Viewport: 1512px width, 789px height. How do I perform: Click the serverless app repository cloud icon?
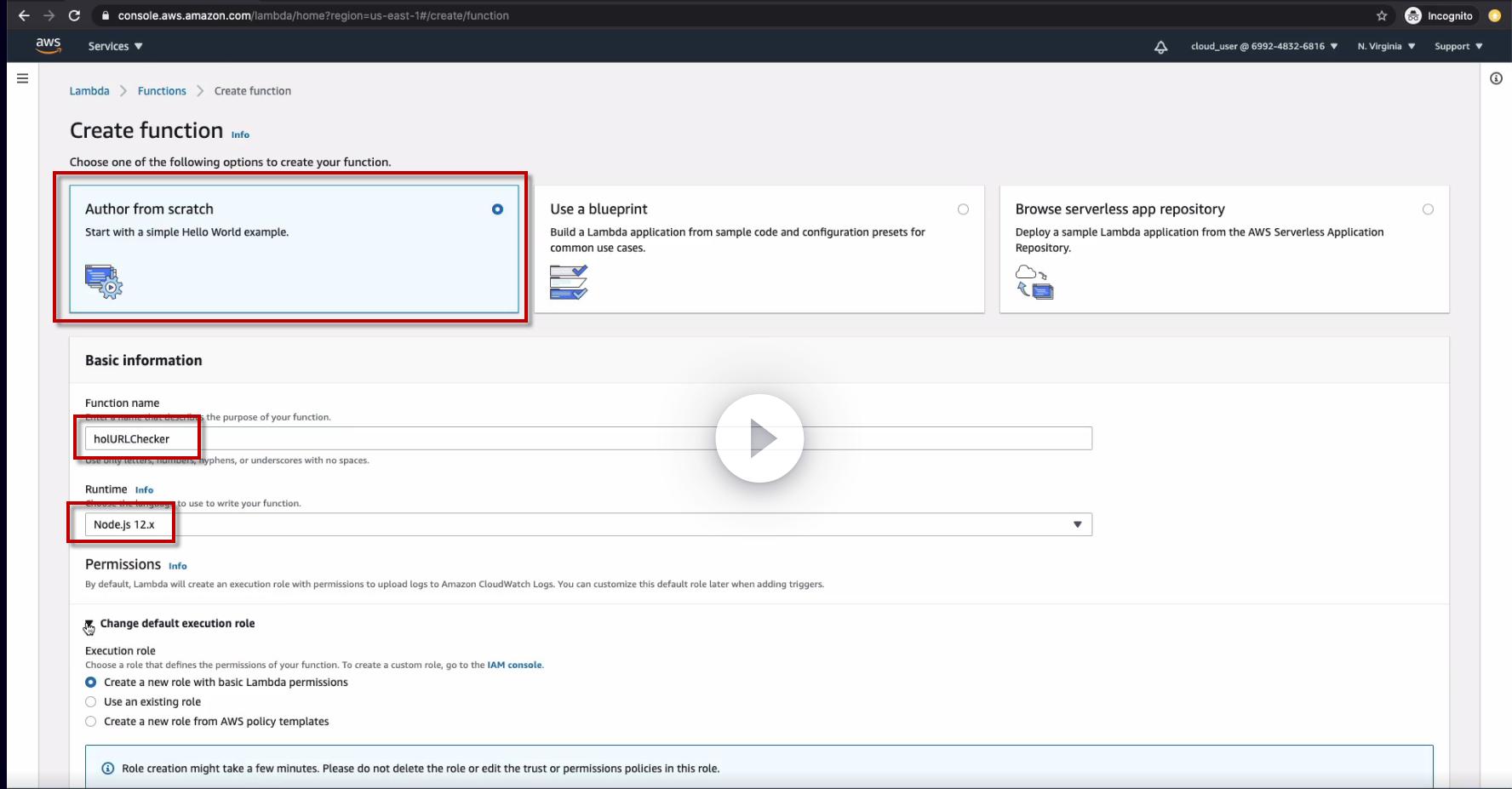[x=1034, y=282]
